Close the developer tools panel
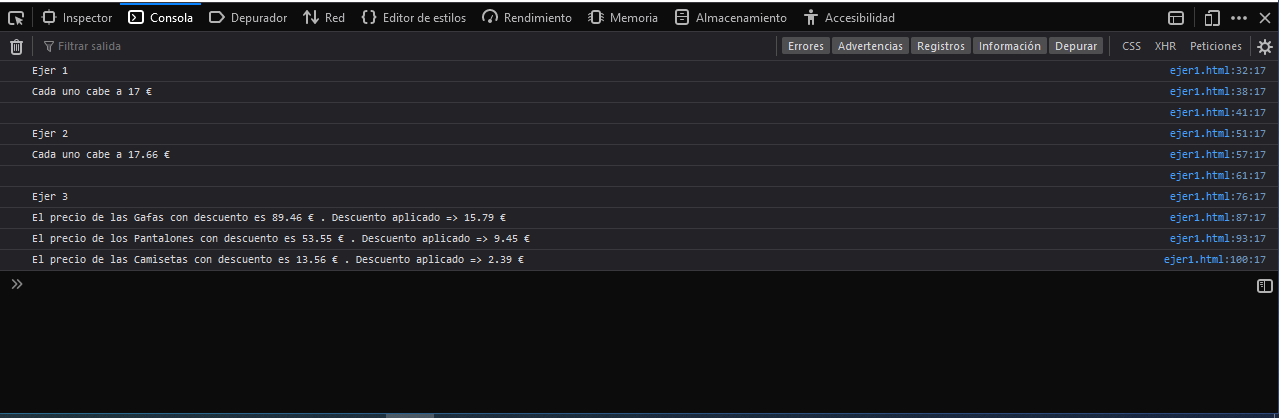Viewport: 1279px width, 418px height. 1266,17
